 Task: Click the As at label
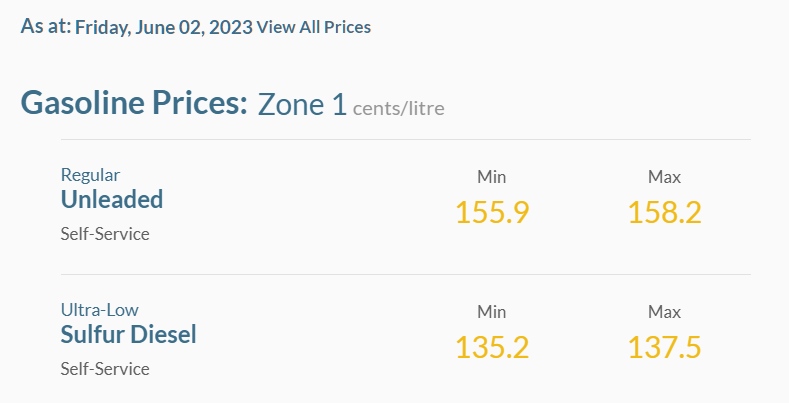coord(46,26)
